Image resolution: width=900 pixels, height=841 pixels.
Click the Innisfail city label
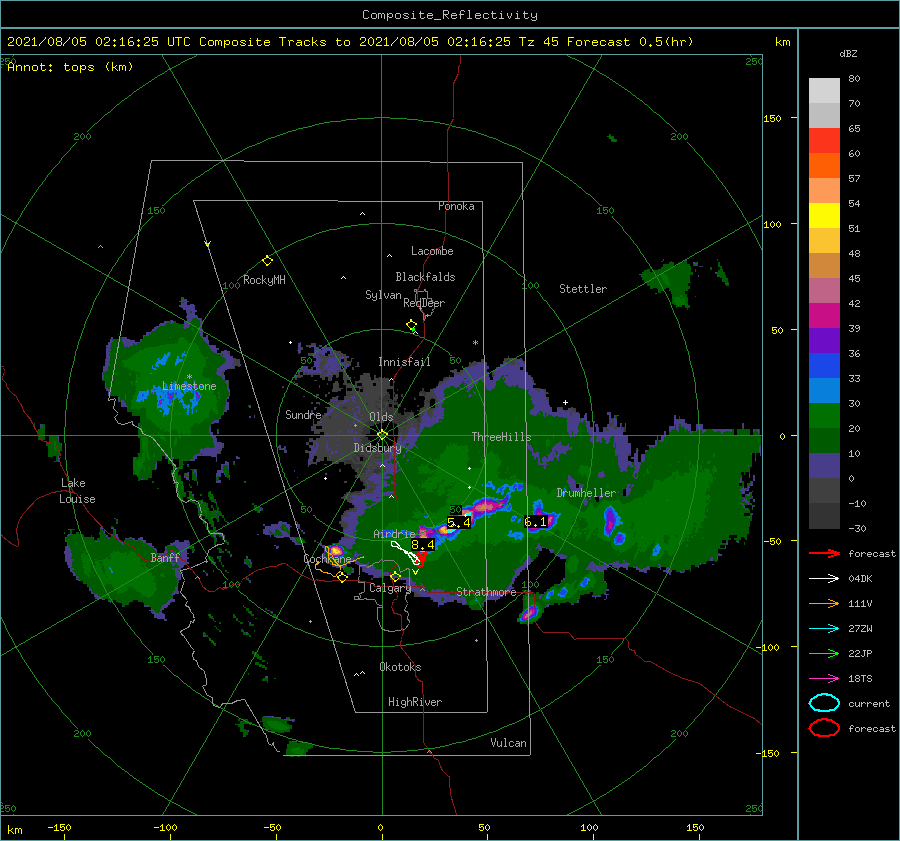(404, 362)
